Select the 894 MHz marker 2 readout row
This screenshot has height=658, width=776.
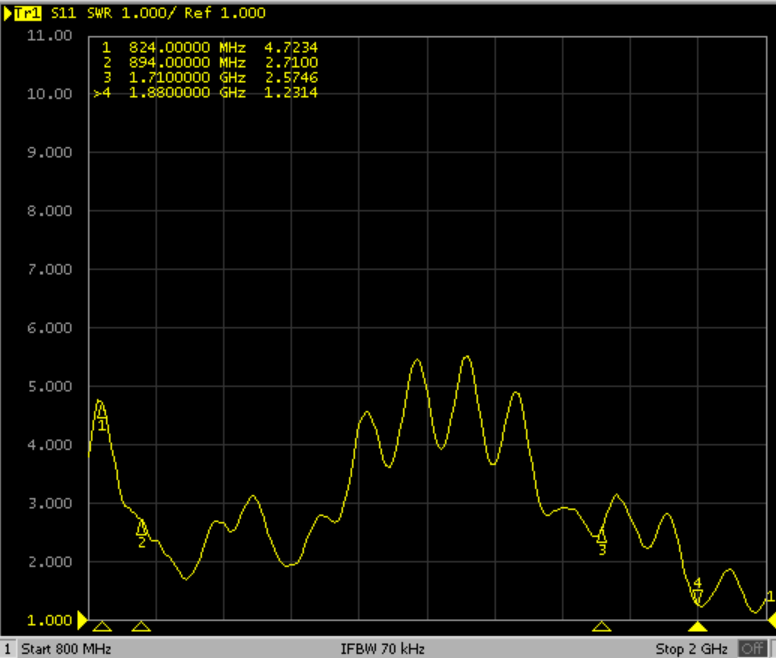(x=209, y=62)
